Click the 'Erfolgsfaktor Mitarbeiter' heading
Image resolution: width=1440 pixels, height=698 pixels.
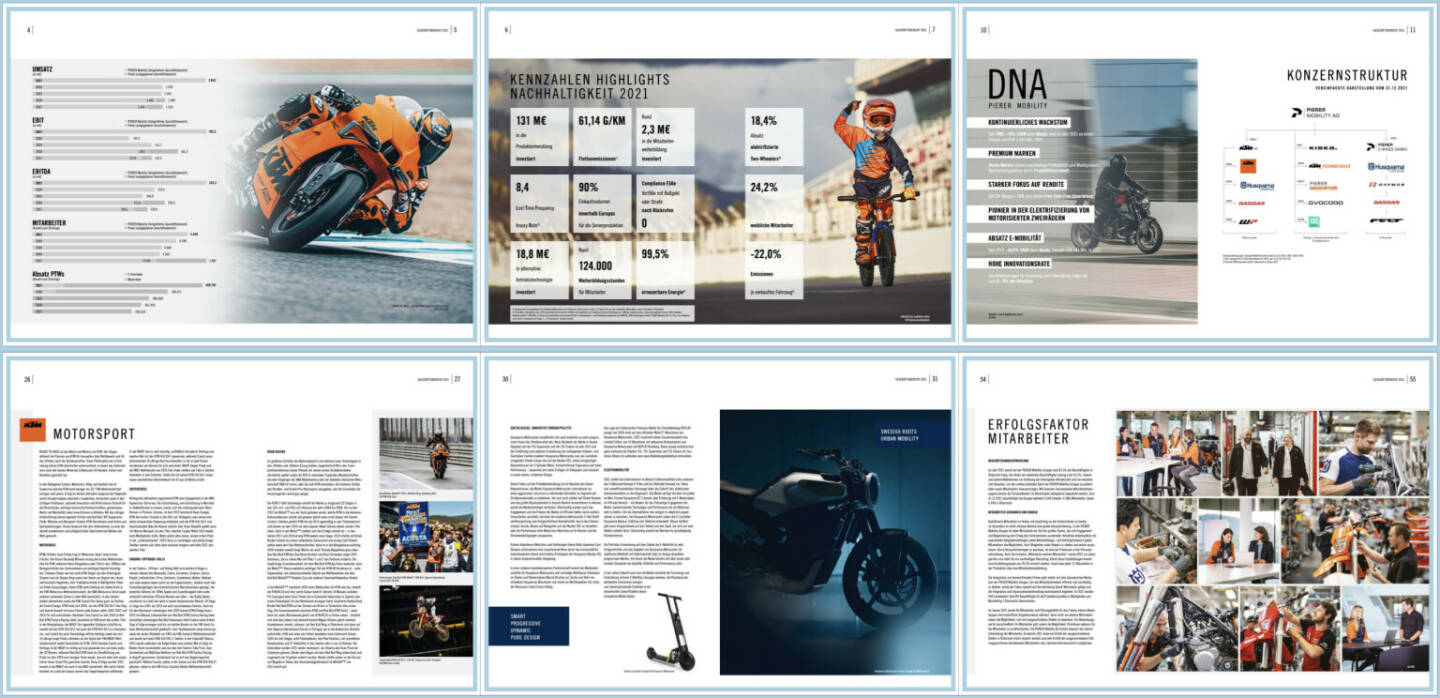tap(1039, 434)
